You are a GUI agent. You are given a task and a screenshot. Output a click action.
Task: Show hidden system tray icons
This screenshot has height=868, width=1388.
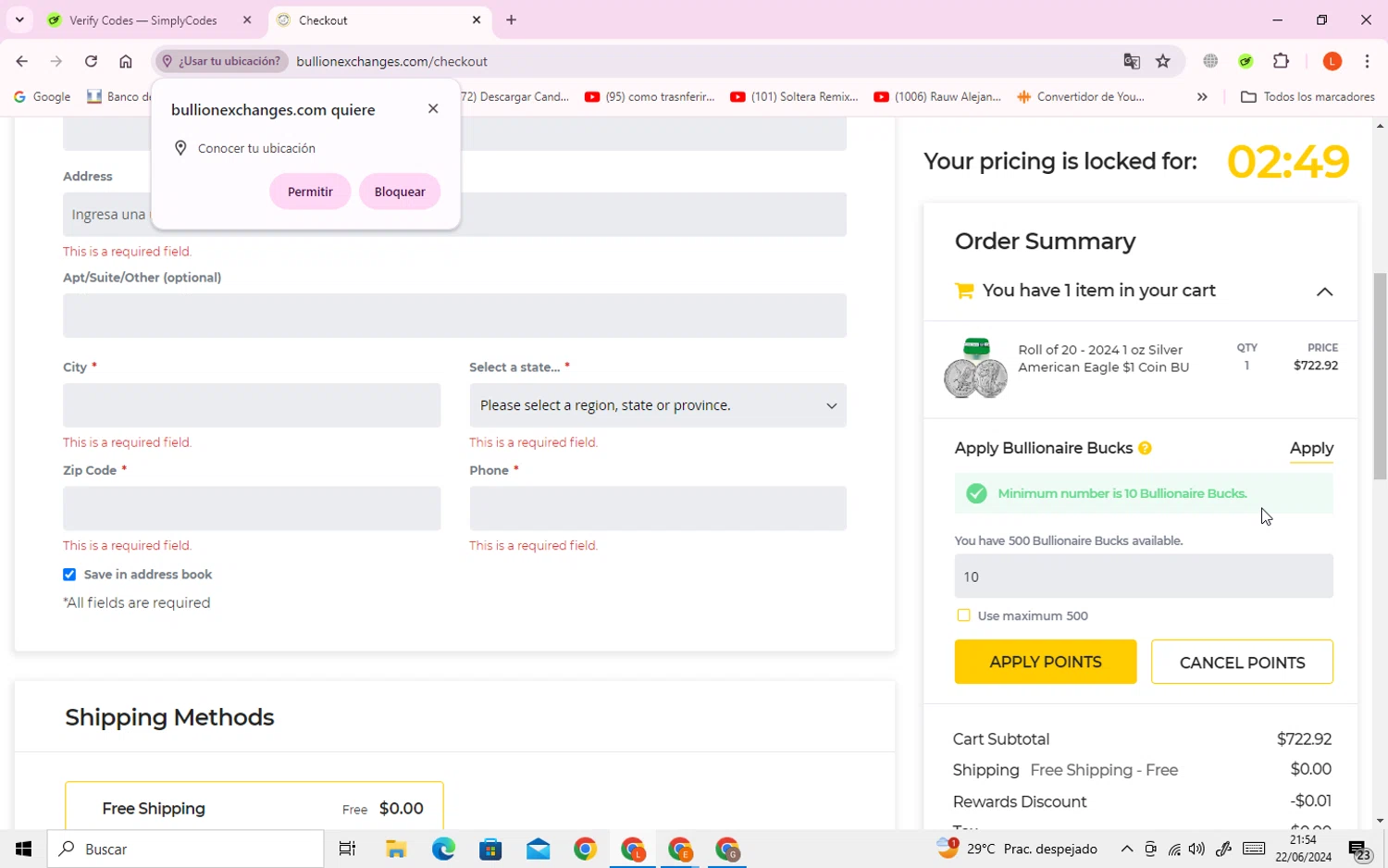click(x=1126, y=849)
